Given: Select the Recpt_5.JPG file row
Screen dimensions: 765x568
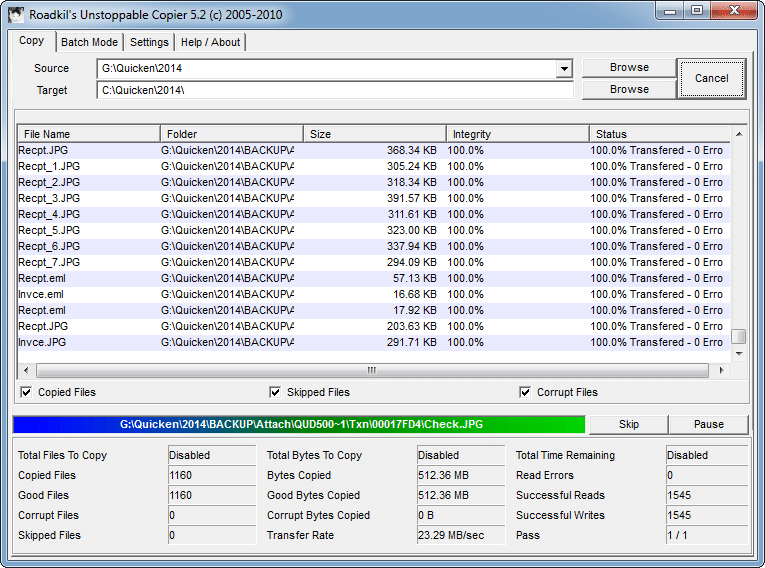Looking at the screenshot, I should (374, 230).
